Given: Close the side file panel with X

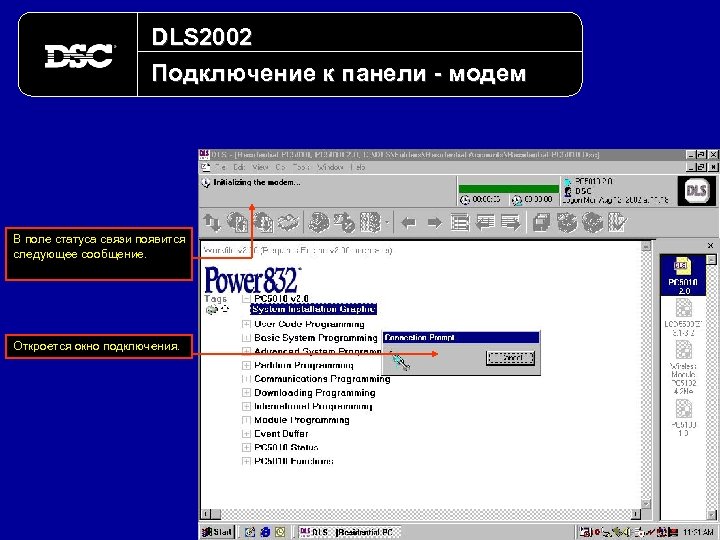Looking at the screenshot, I should [710, 246].
